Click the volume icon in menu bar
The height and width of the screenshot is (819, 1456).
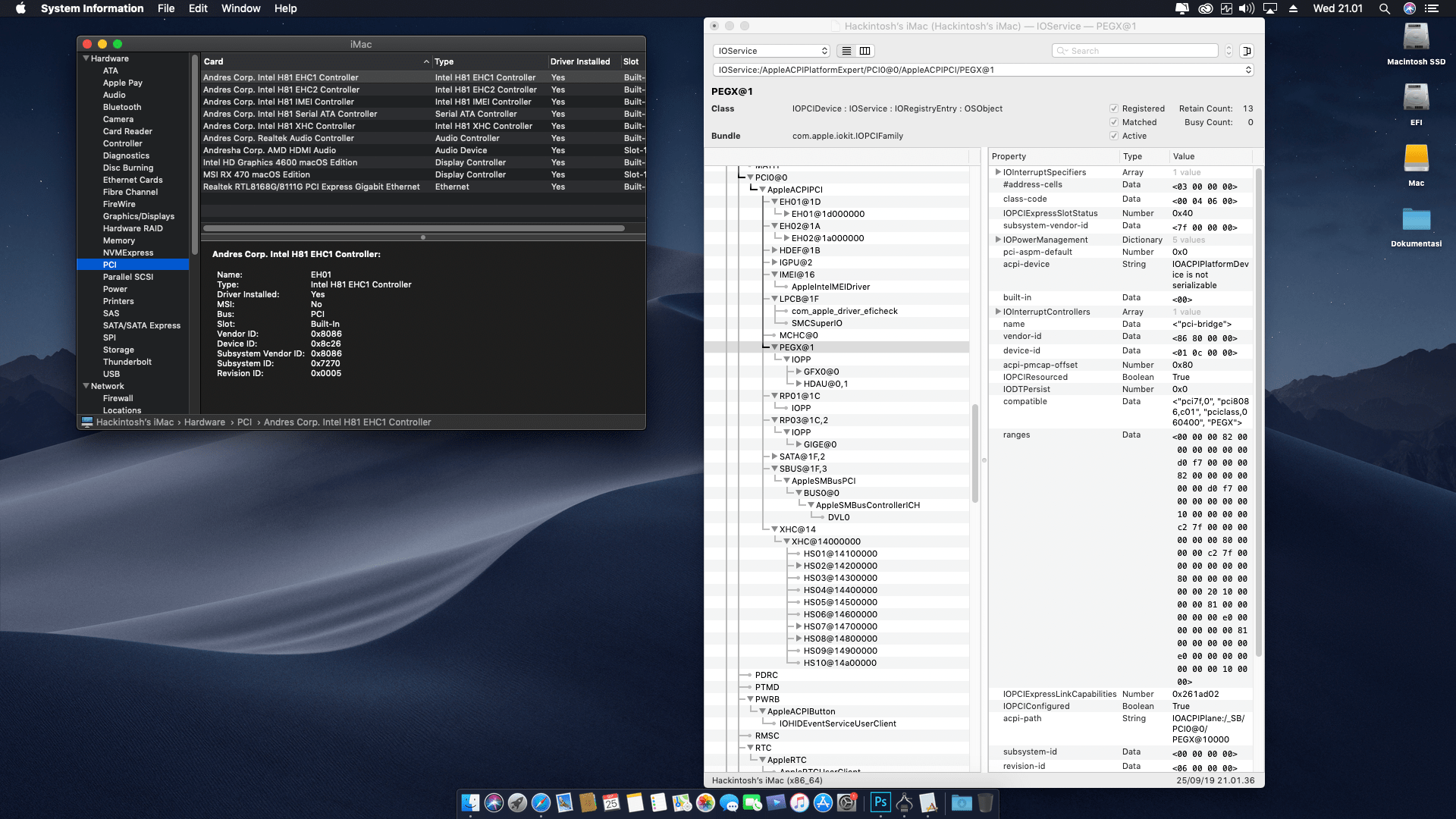(1246, 8)
